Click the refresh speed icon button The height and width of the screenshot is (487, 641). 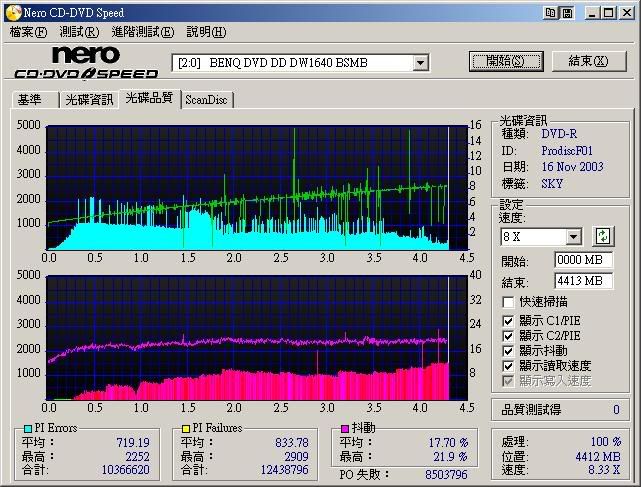[603, 236]
